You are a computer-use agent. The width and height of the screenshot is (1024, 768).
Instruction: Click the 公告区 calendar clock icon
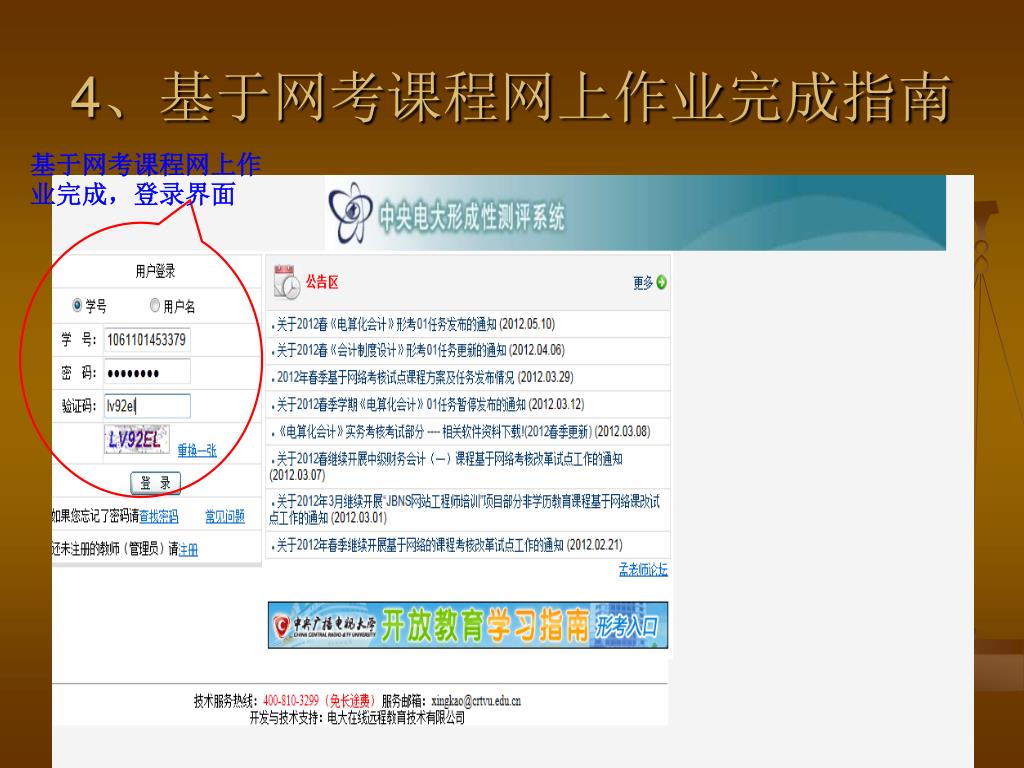click(287, 282)
